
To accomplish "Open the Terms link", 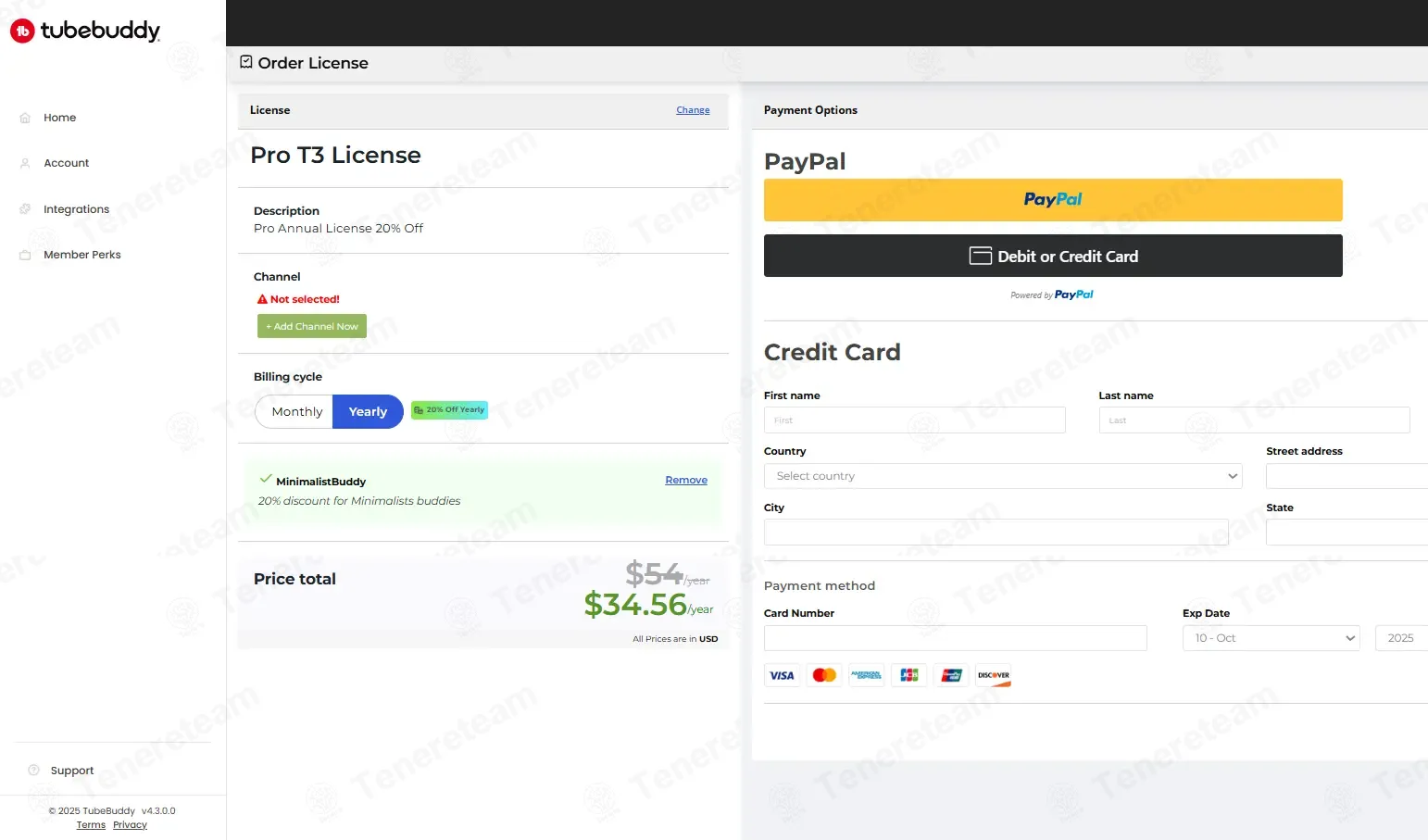I will (x=91, y=825).
